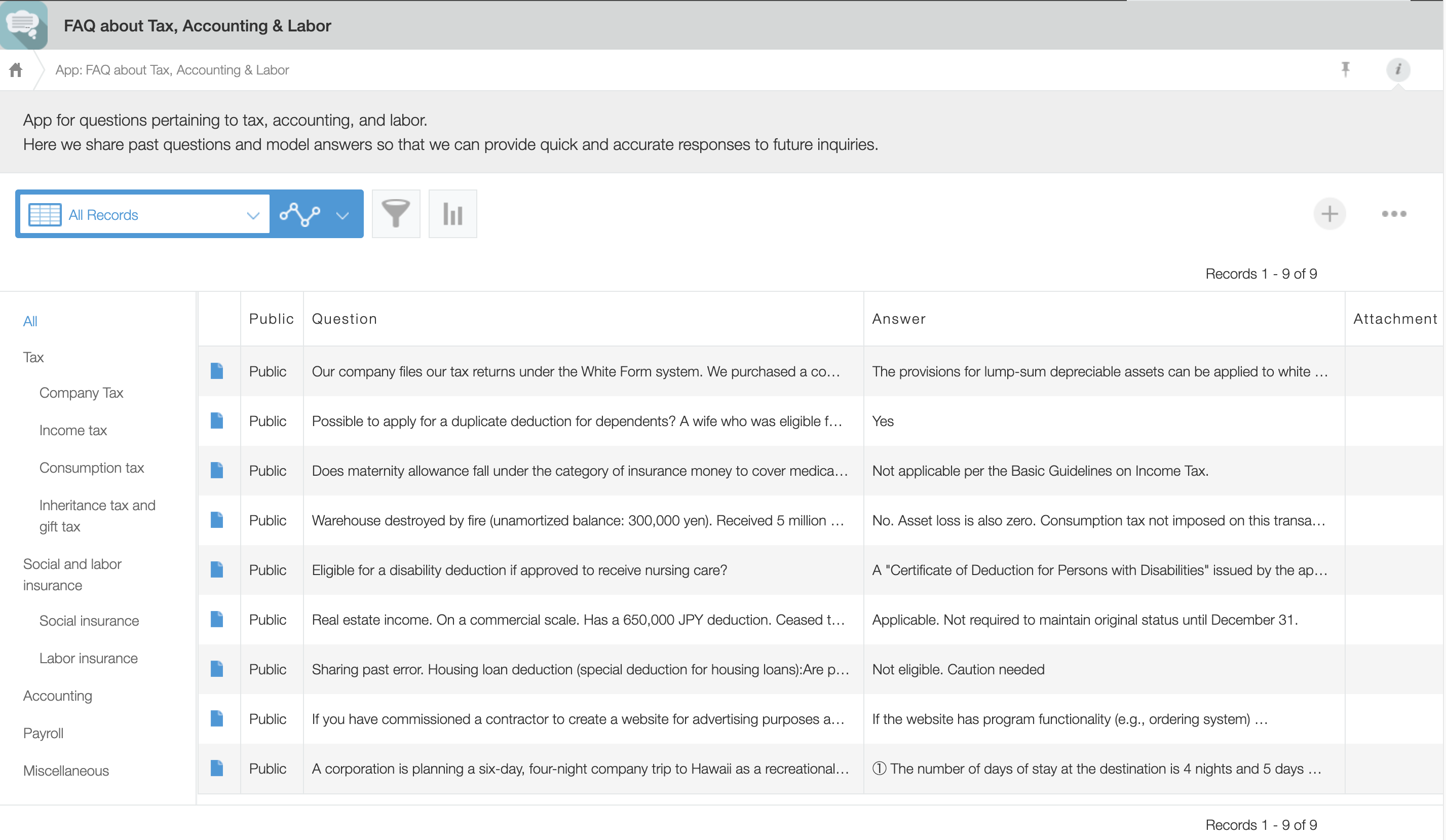Select the Payroll category

tap(43, 733)
